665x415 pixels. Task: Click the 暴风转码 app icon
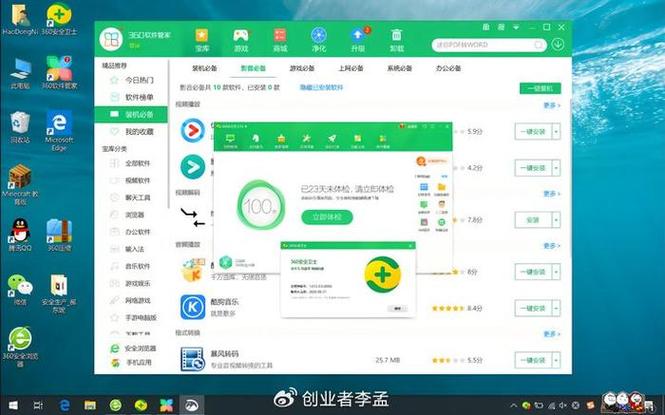[193, 359]
